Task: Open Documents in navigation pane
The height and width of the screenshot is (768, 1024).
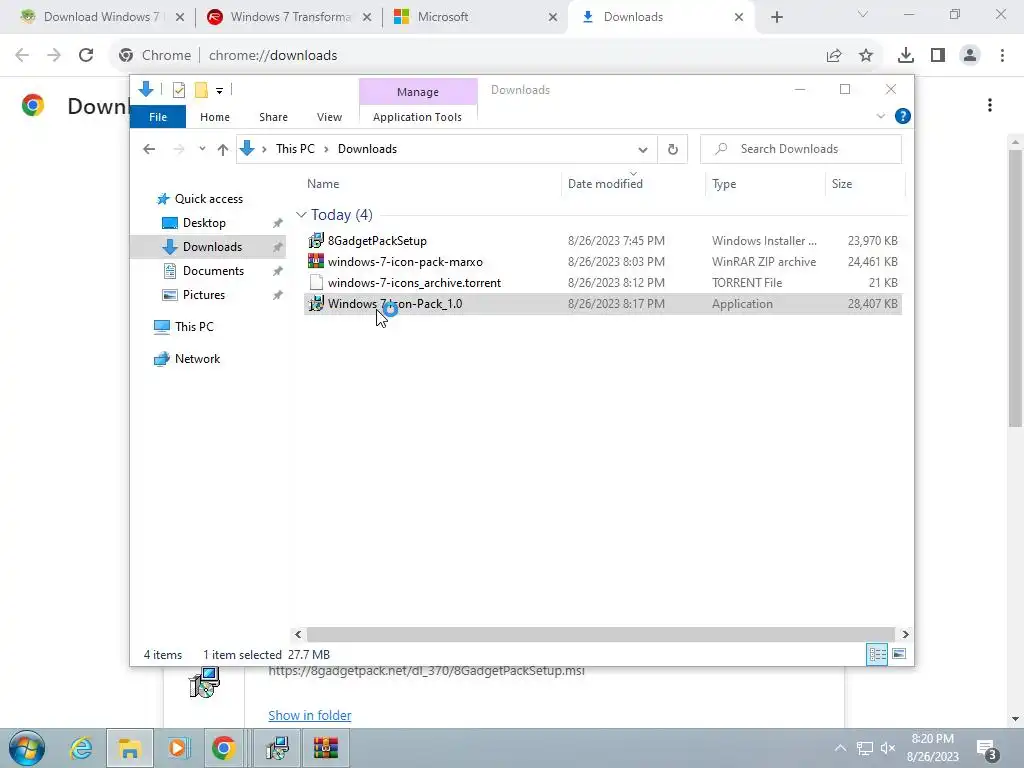Action: click(213, 271)
